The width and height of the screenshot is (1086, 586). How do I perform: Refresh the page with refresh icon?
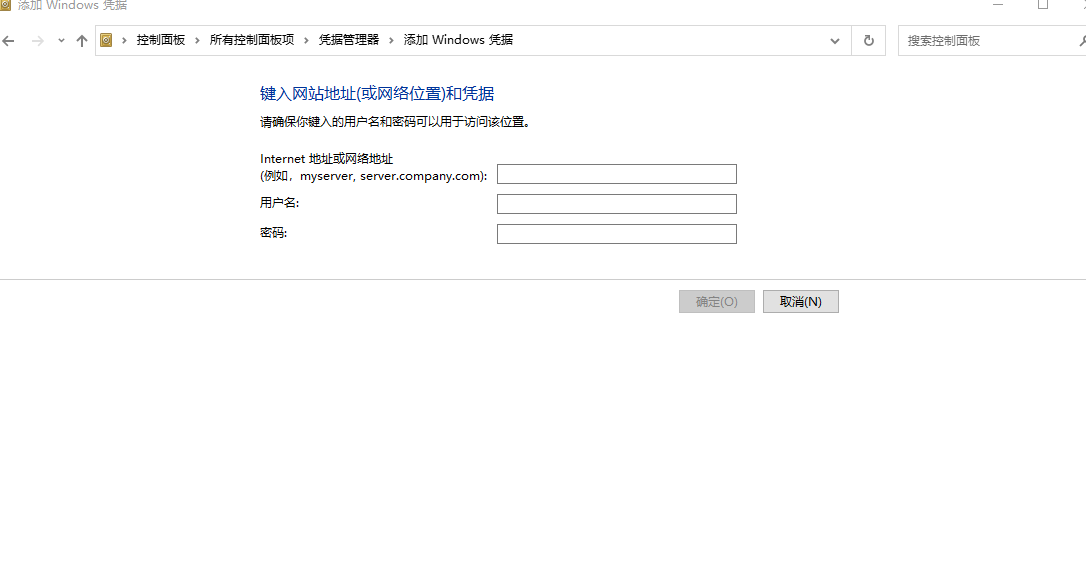[869, 41]
